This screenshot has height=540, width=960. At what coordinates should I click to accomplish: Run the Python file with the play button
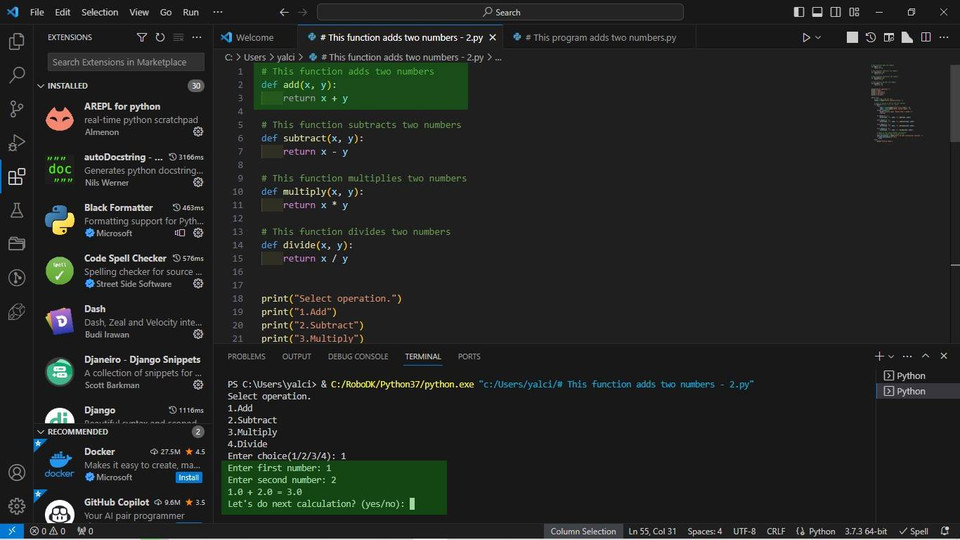point(806,37)
